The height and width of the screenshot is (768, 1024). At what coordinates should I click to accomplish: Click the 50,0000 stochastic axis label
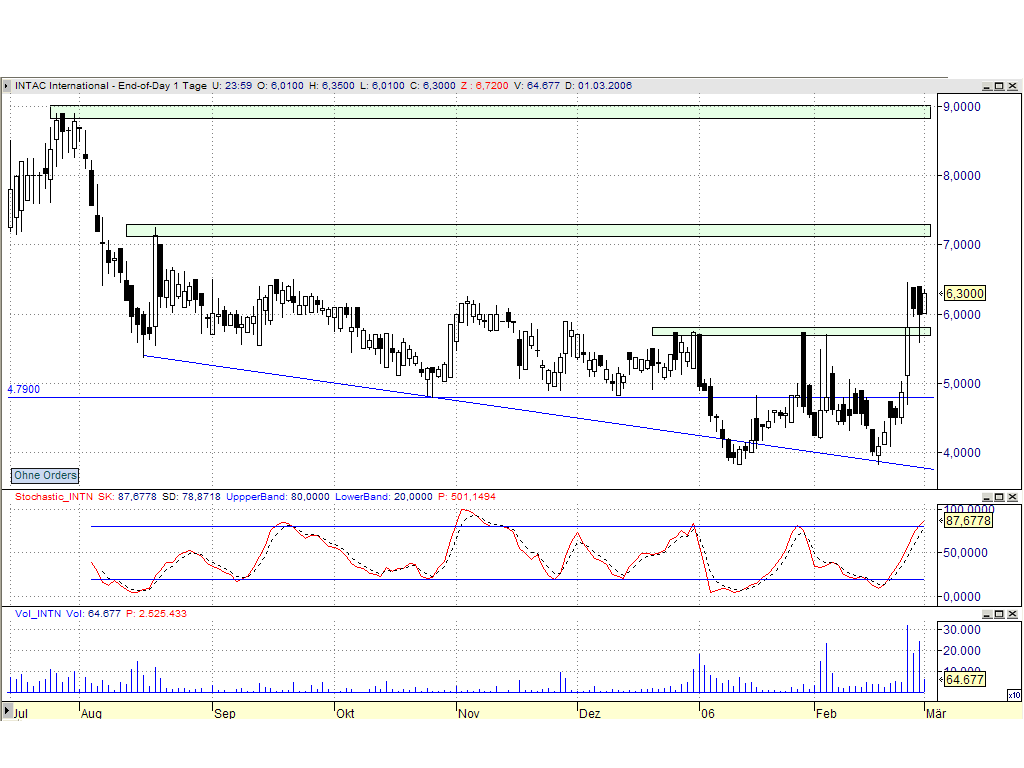pyautogui.click(x=965, y=552)
